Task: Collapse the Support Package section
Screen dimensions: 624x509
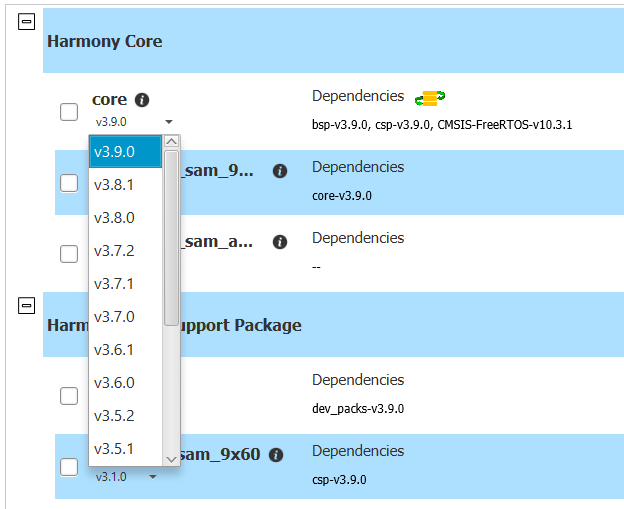Action: point(26,306)
